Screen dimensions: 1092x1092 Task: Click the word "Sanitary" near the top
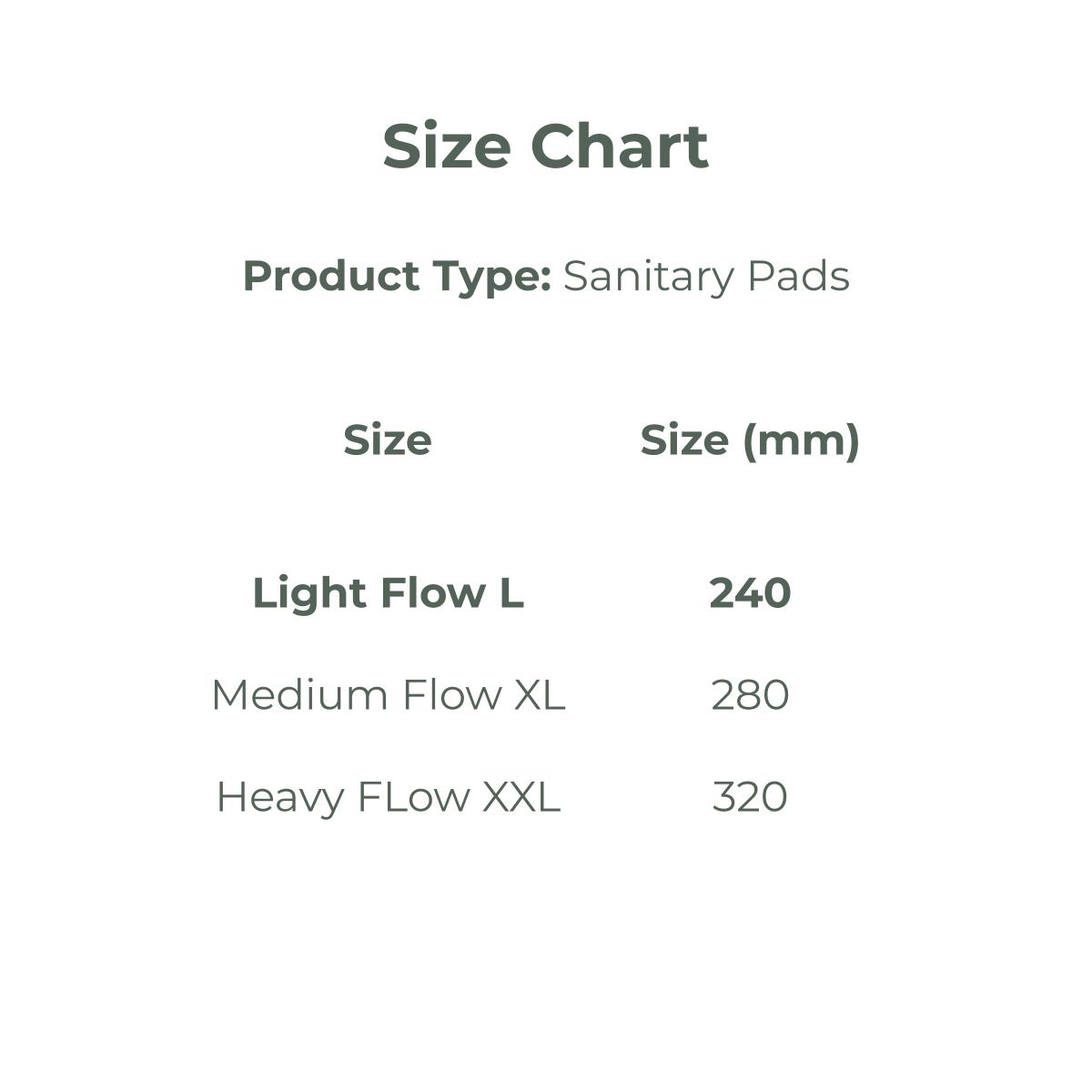coord(648,277)
